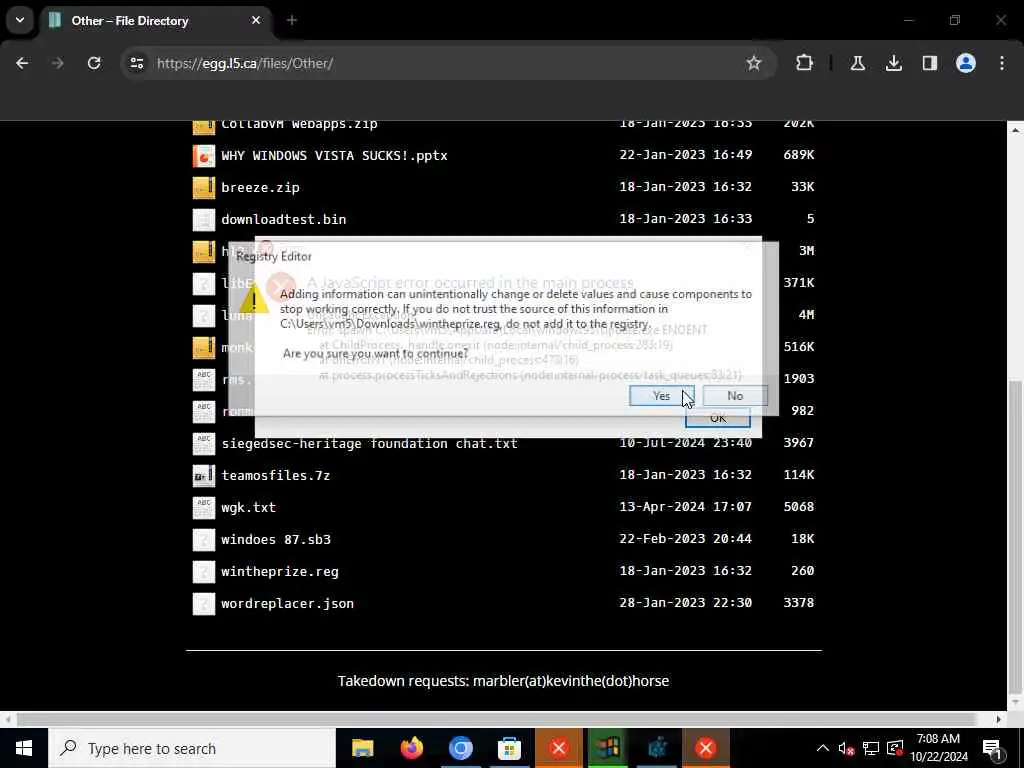Click the scroll right arrow of horizontal scrollbar

(998, 719)
